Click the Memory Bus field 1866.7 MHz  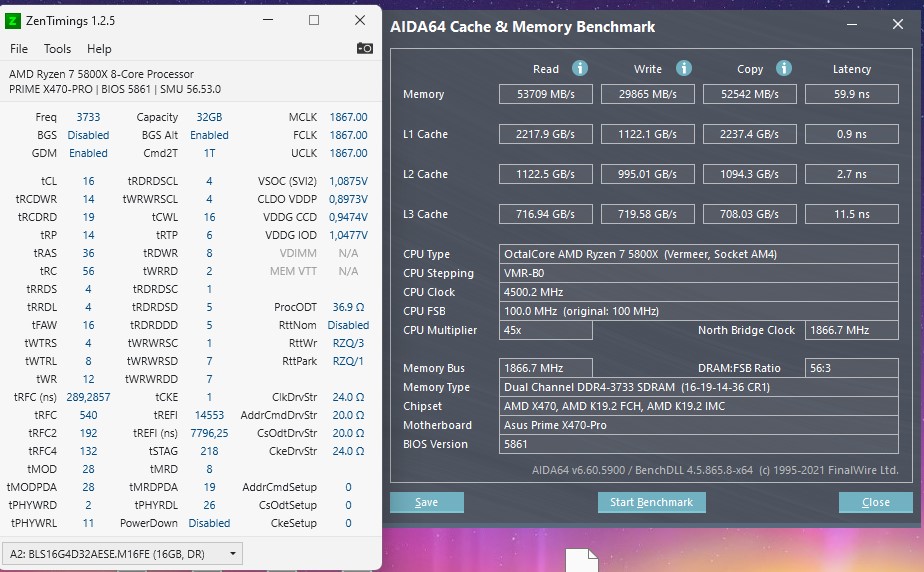(x=546, y=368)
